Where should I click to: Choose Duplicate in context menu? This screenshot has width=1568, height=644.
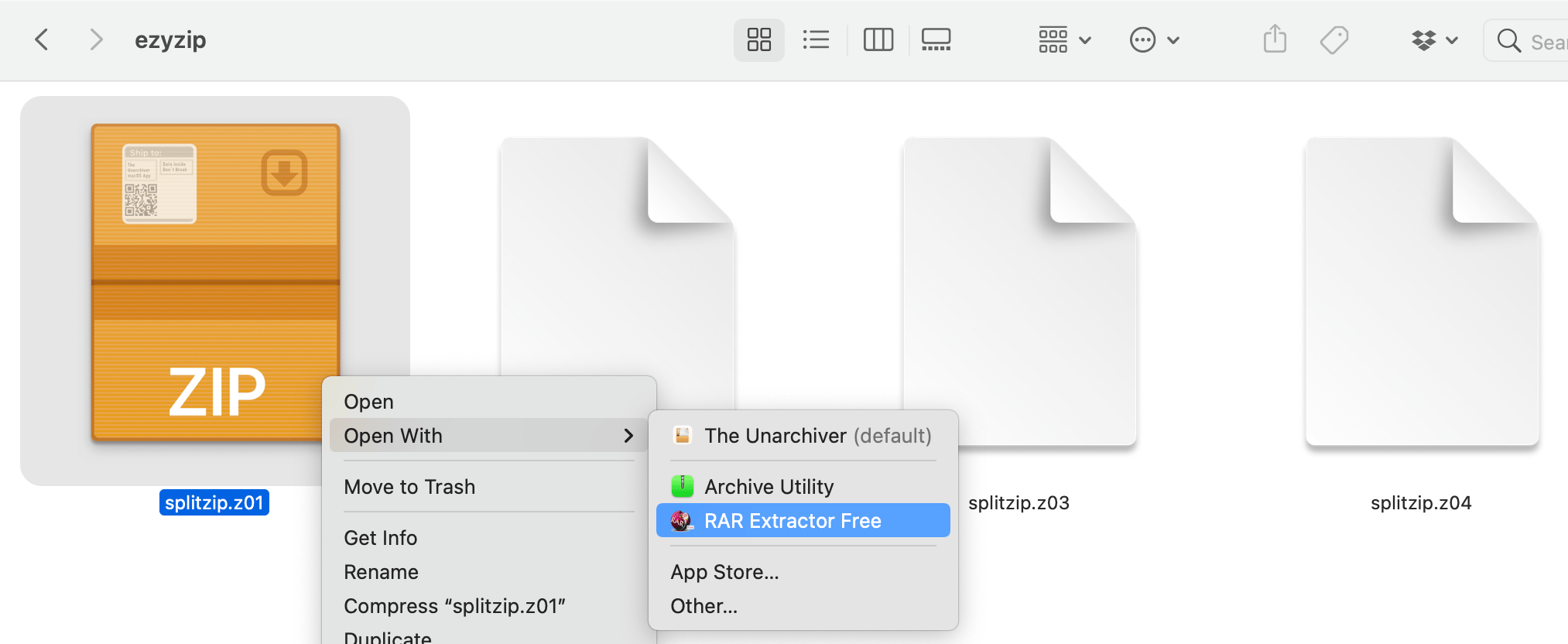tap(489, 635)
